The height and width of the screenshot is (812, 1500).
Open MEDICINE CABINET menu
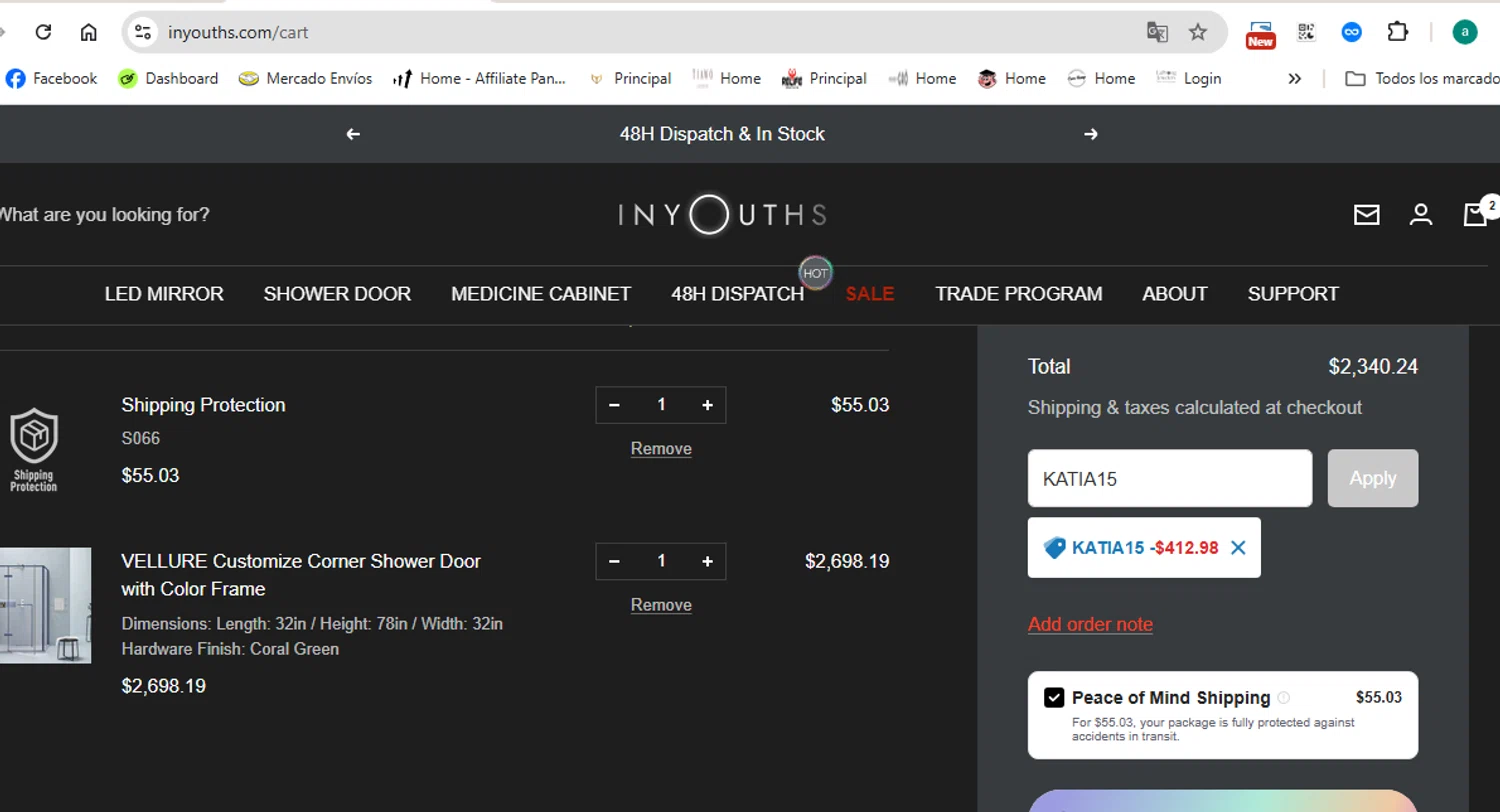point(541,294)
